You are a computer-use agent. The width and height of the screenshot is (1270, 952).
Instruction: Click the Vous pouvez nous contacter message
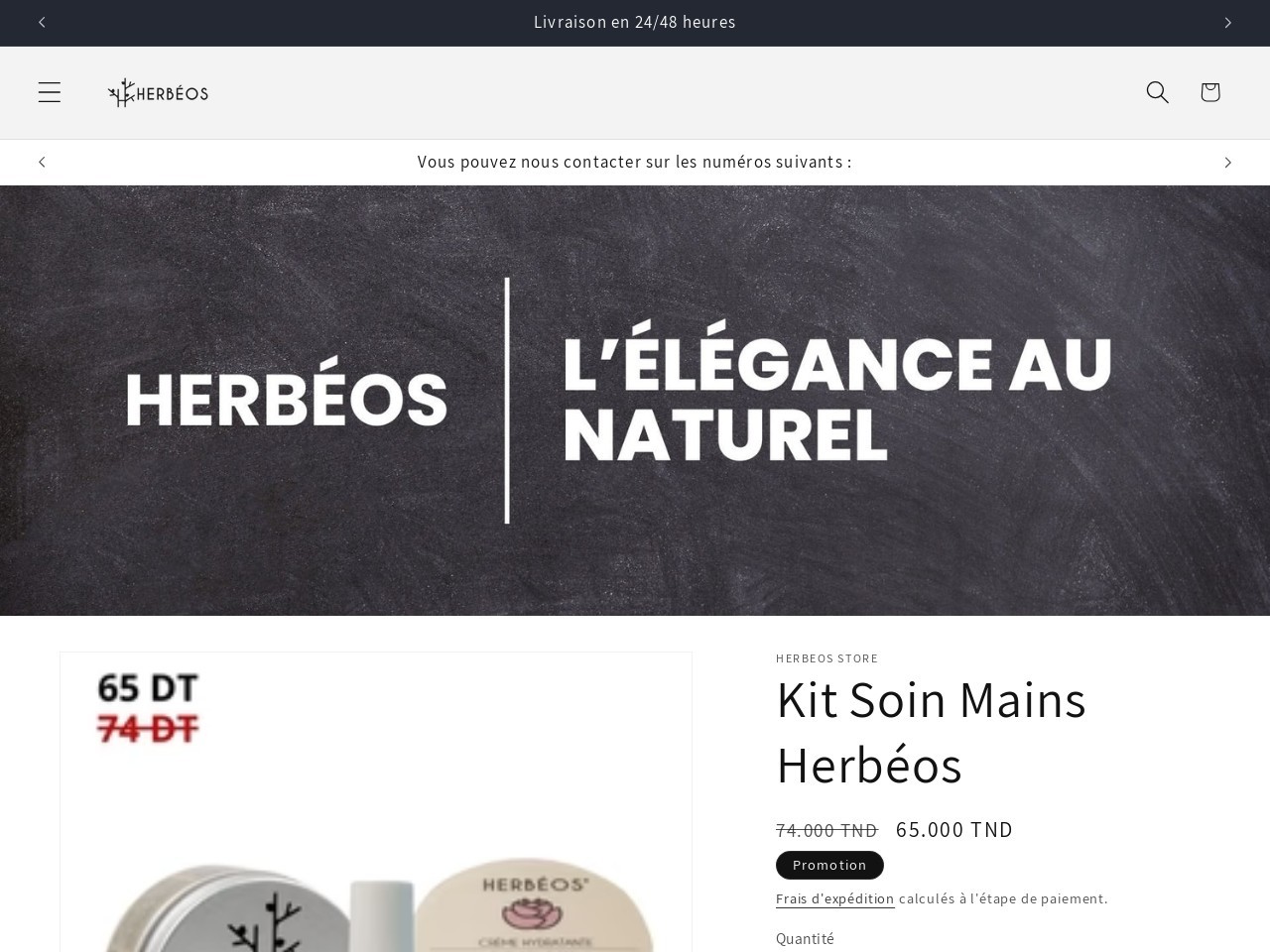635,162
